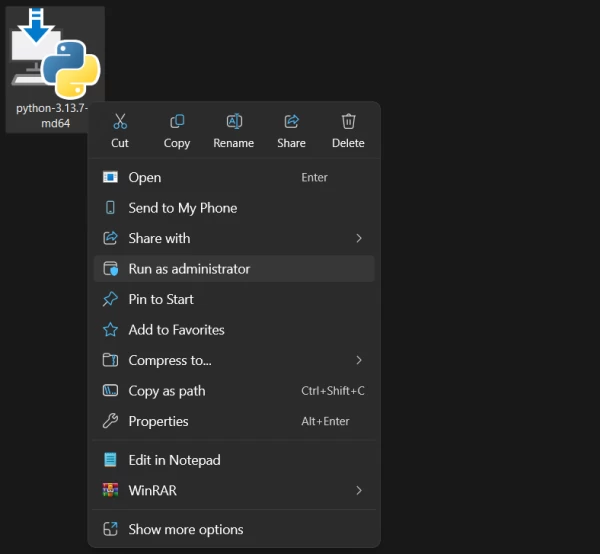Choose Copy as path
Screen dimensions: 600x554
167,391
